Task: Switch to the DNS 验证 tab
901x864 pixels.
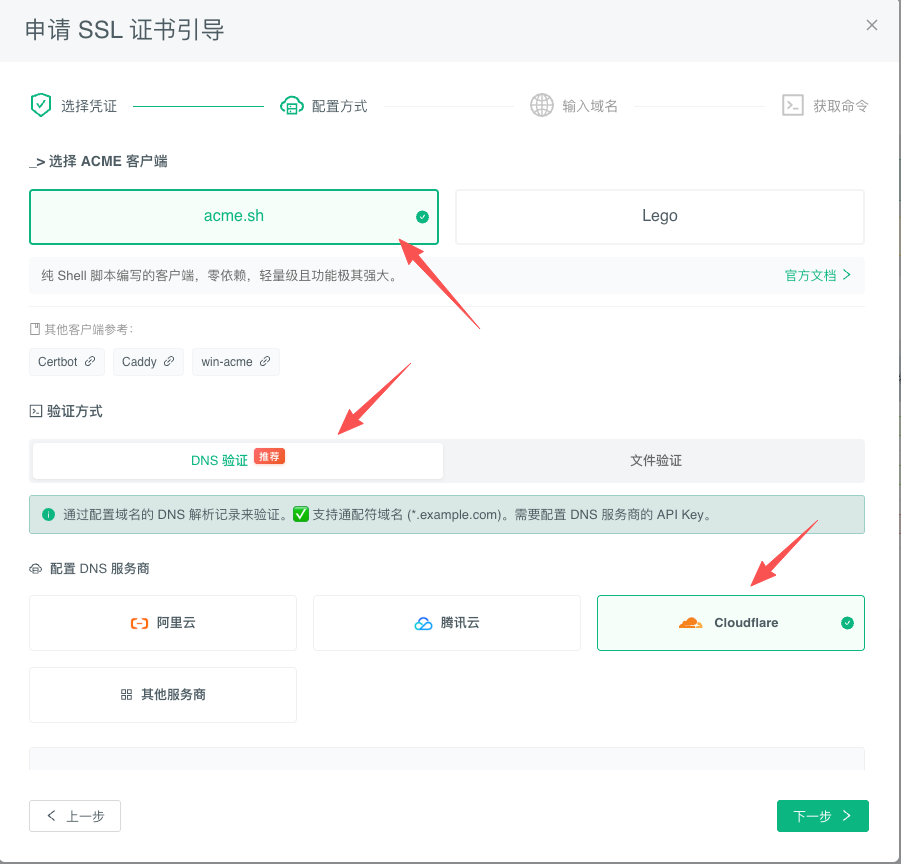Action: (x=238, y=461)
